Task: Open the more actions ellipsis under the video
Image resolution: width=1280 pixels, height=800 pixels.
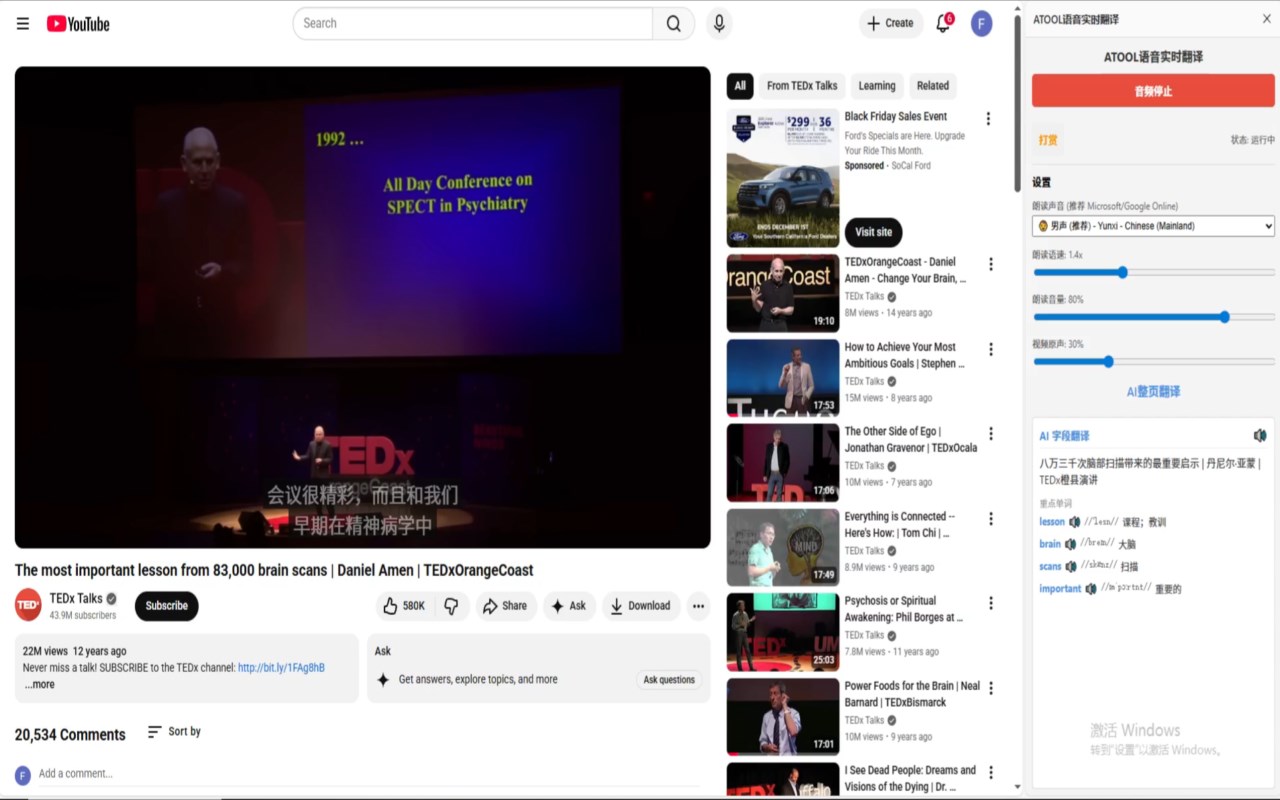Action: (698, 606)
